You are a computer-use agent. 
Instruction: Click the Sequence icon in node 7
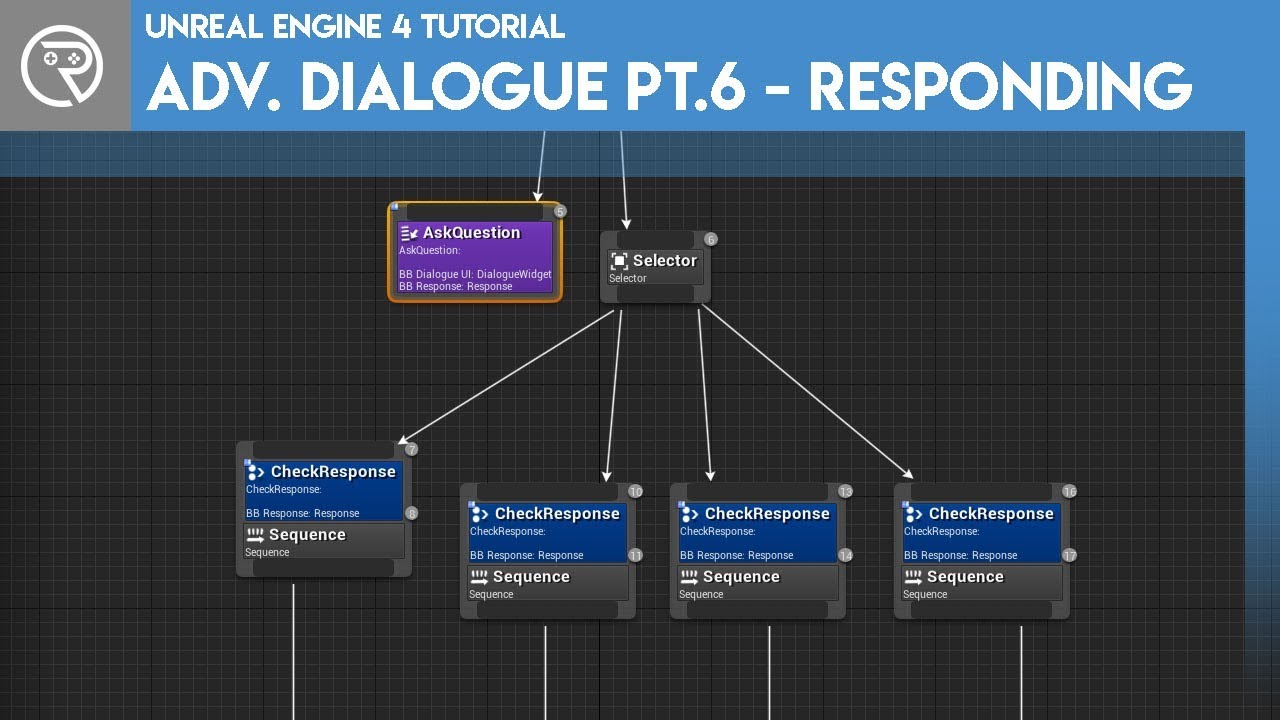click(x=255, y=535)
